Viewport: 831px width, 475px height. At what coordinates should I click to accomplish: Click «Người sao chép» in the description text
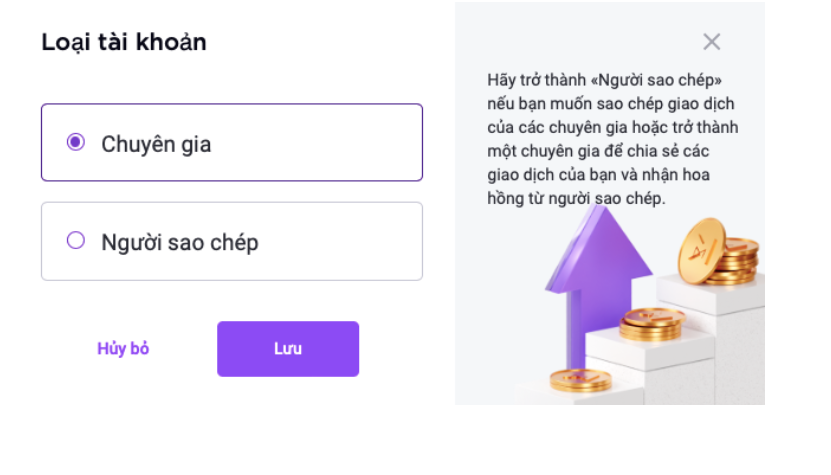[656, 80]
